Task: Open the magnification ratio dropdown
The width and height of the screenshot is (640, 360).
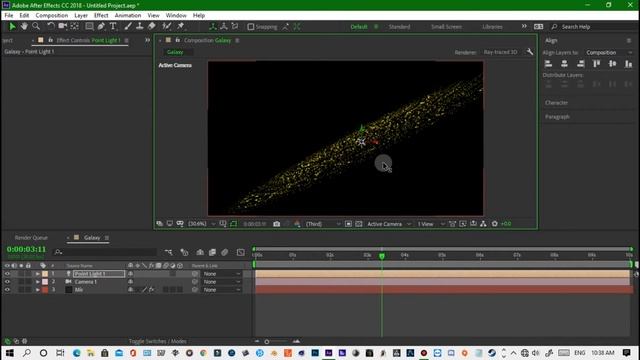Action: click(x=202, y=224)
